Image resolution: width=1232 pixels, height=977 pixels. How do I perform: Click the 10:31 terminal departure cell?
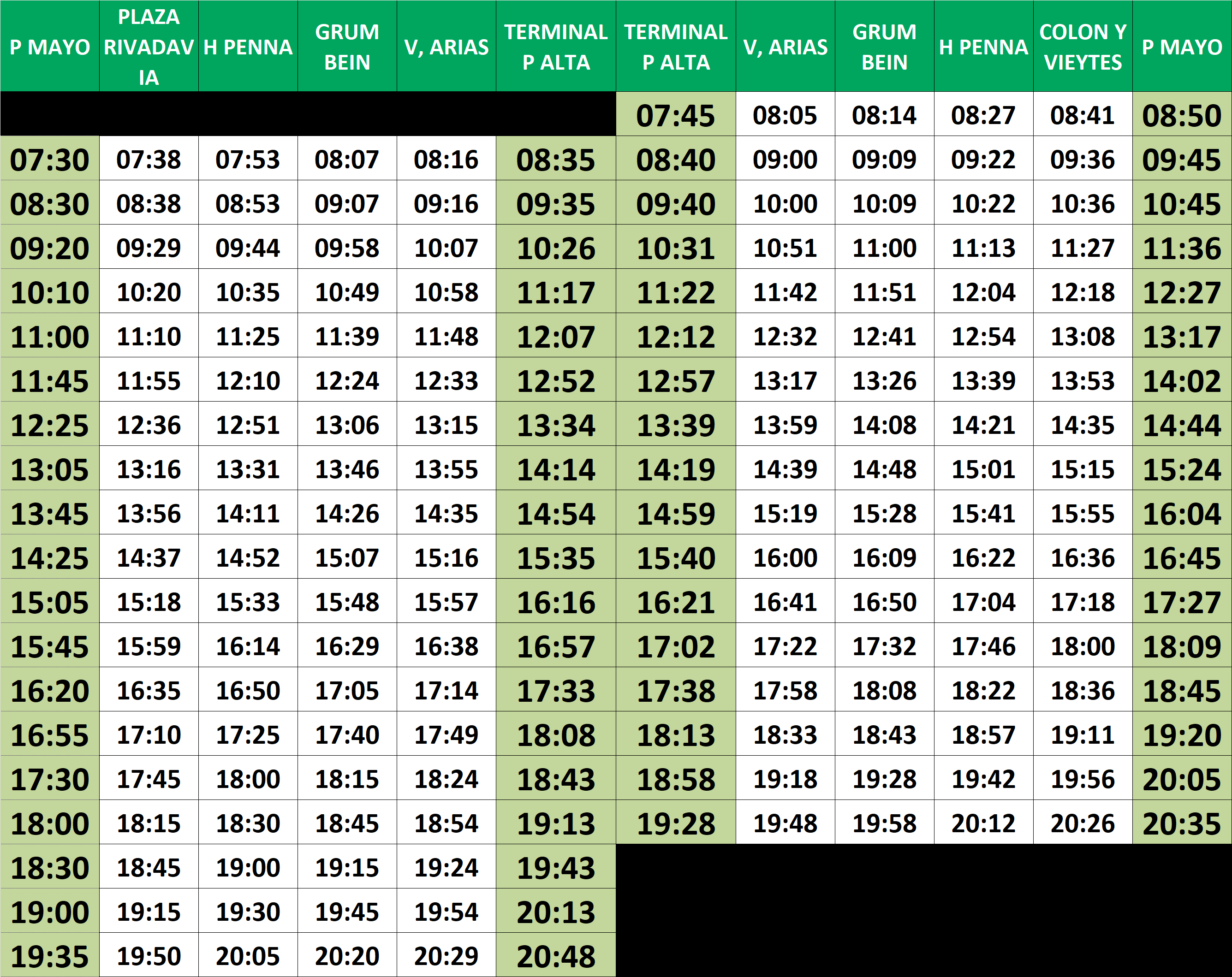(x=675, y=248)
